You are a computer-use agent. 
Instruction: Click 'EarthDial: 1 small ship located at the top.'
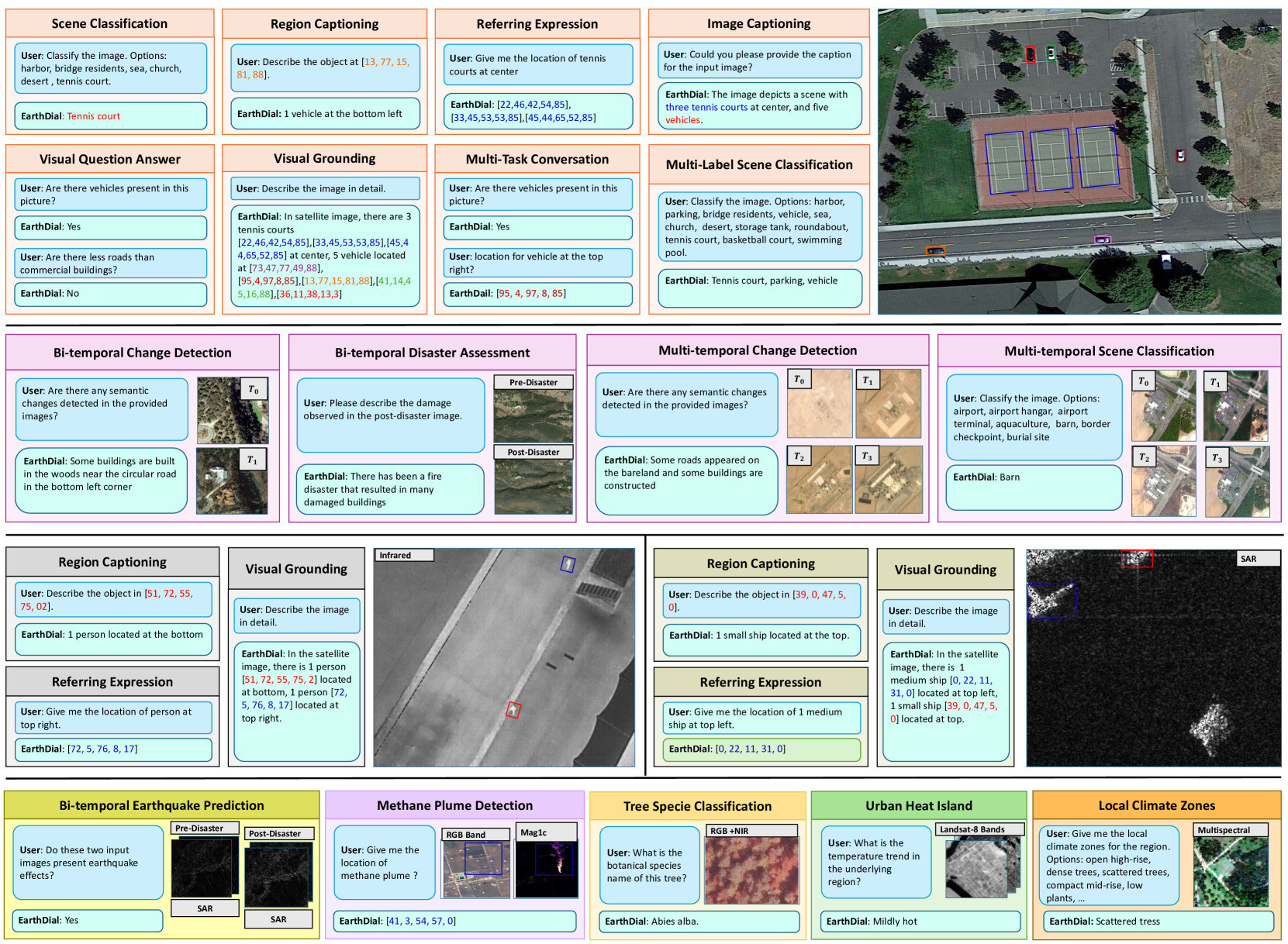click(761, 640)
